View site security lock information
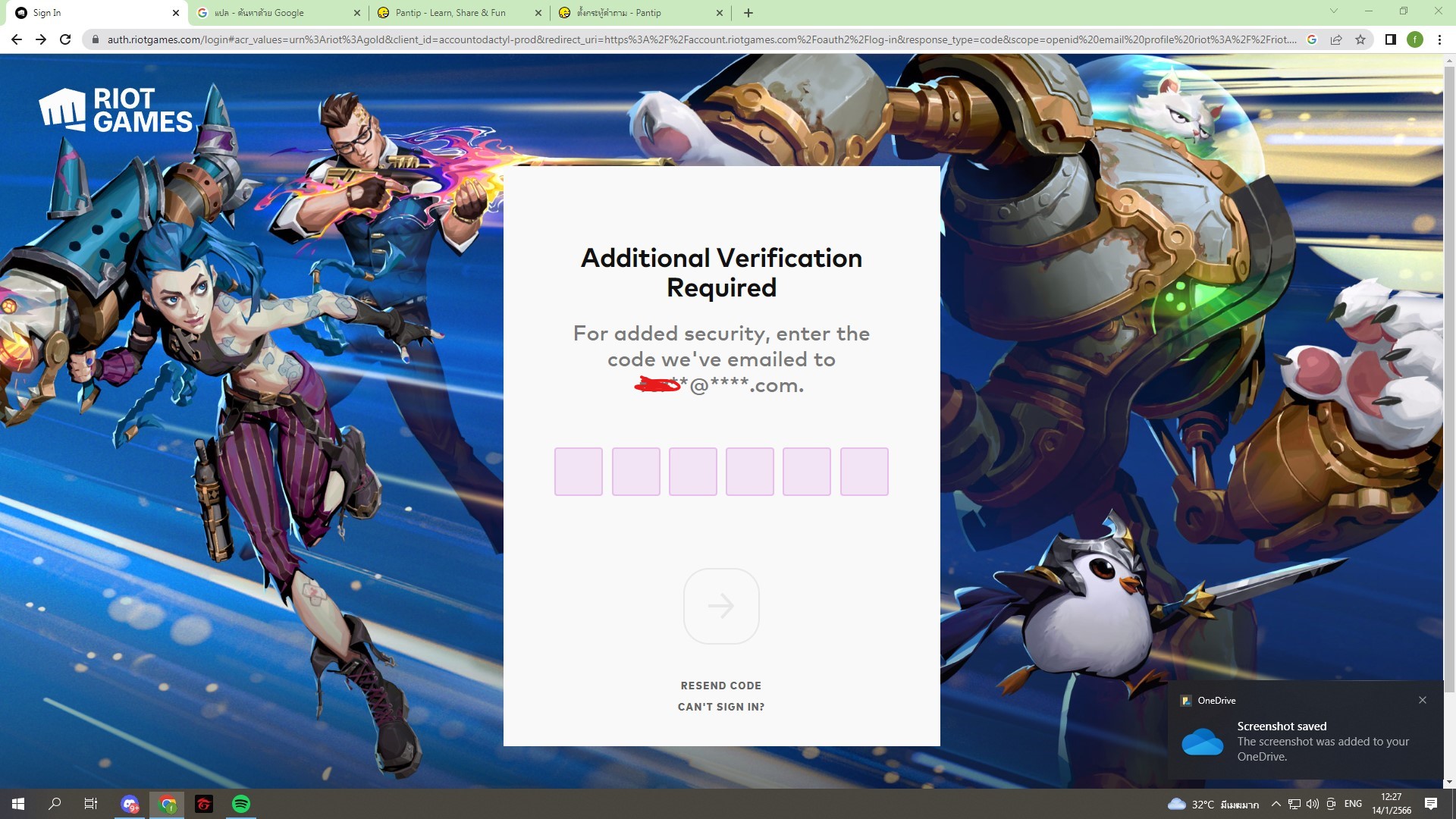 pyautogui.click(x=96, y=39)
